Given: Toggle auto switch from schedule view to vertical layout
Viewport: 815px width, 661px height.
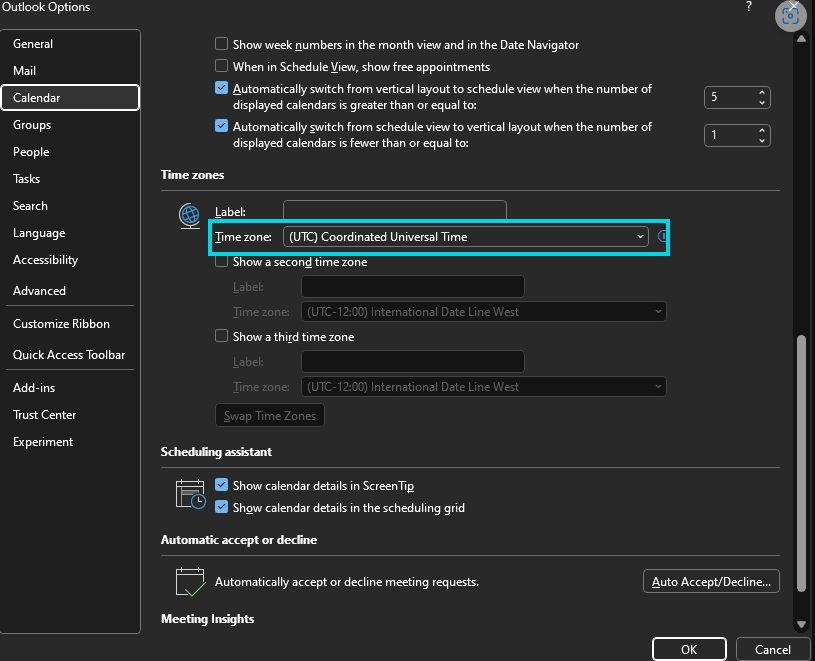Looking at the screenshot, I should 221,126.
